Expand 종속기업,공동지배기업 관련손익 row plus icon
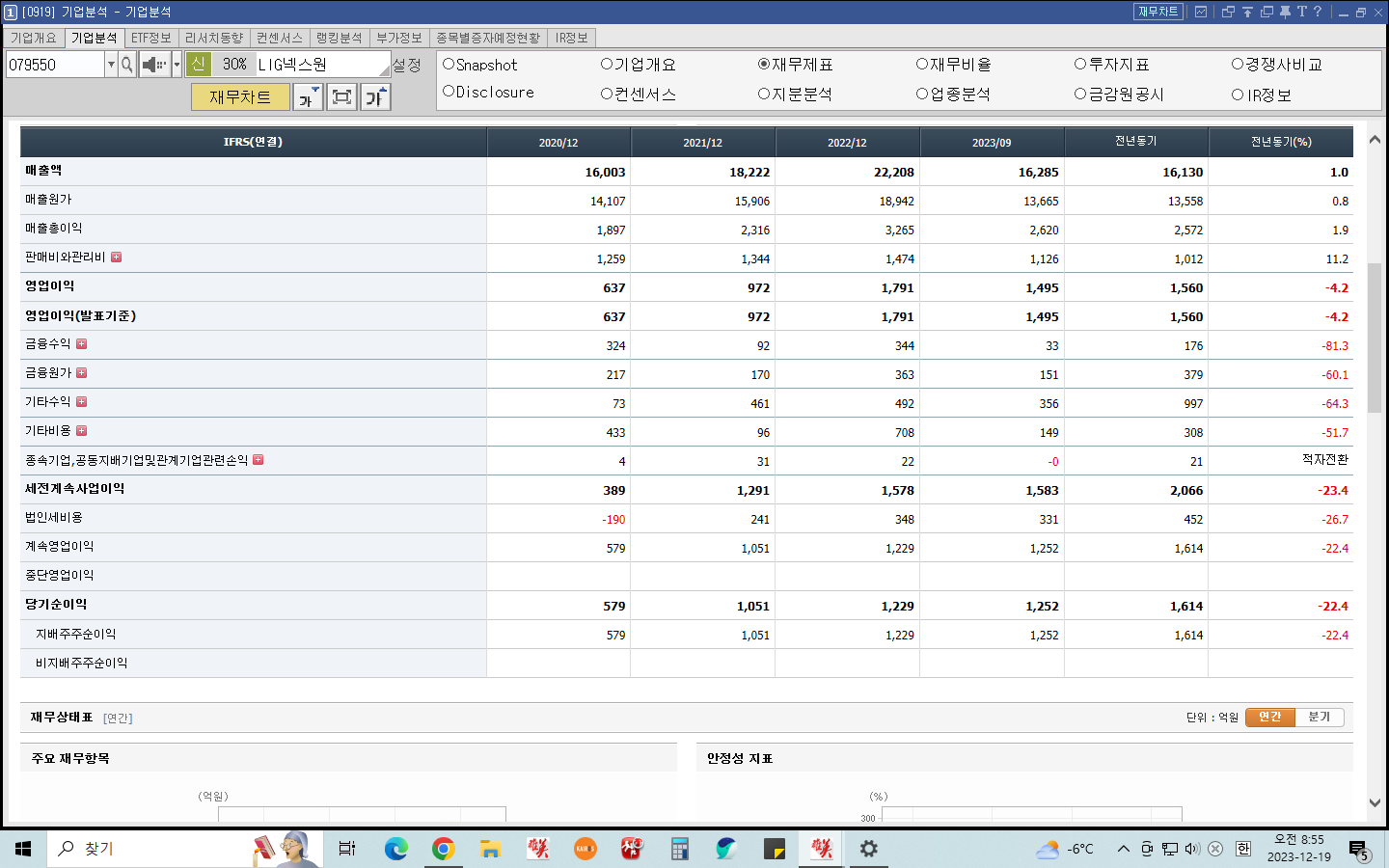Screen dimensions: 1389x868 click(258, 460)
